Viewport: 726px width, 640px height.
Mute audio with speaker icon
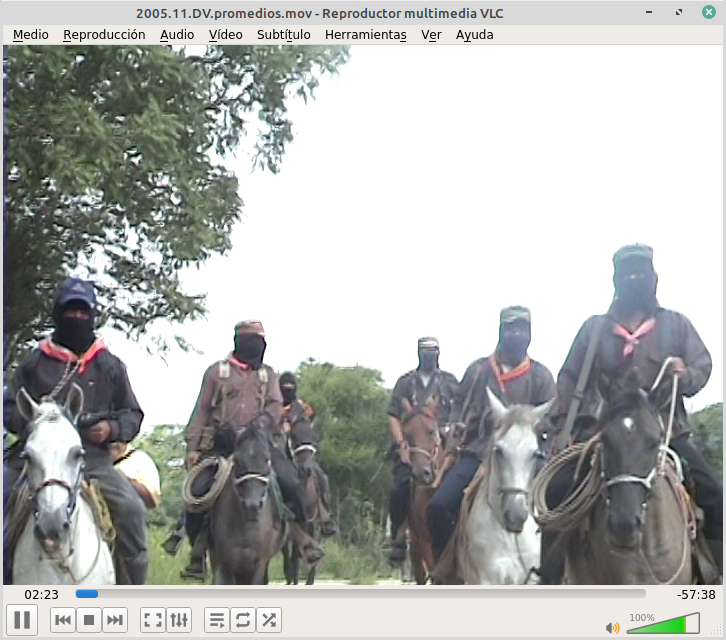(613, 627)
